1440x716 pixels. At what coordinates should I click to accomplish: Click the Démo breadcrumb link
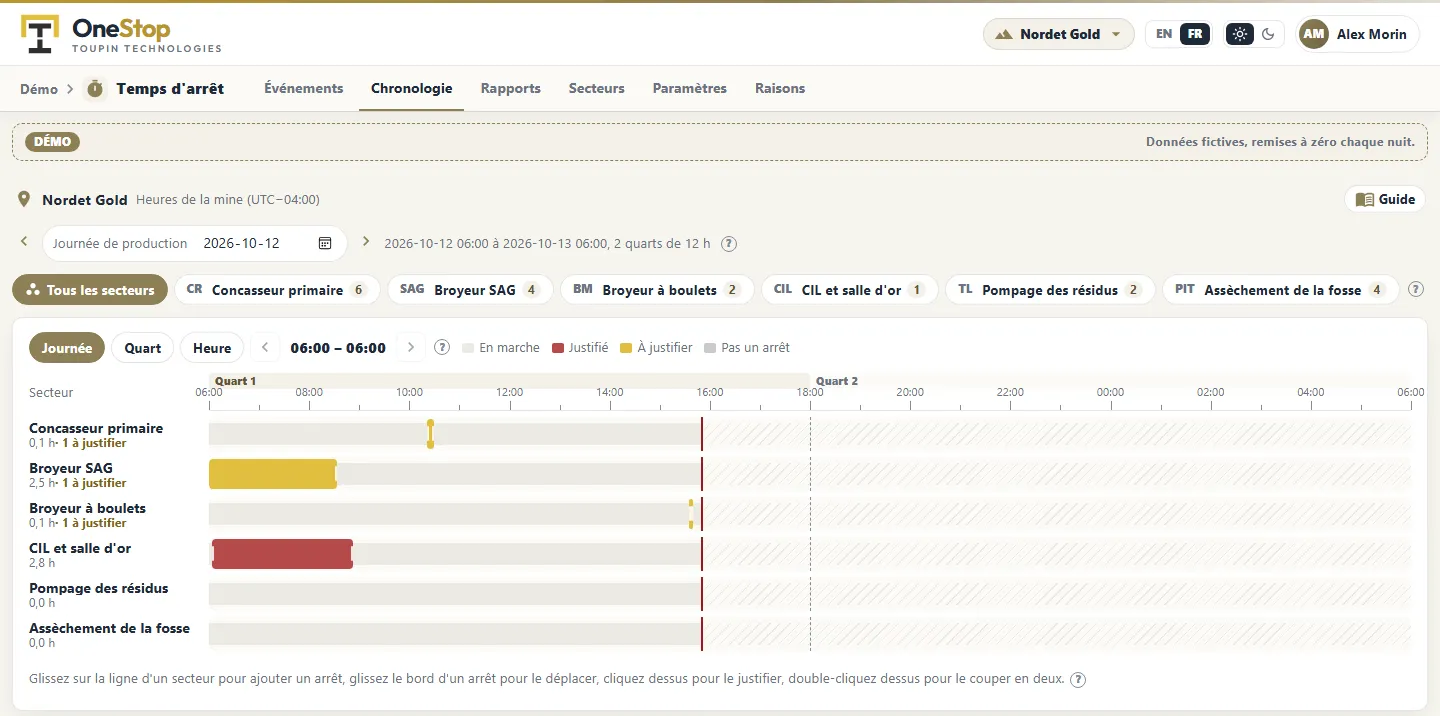(39, 89)
